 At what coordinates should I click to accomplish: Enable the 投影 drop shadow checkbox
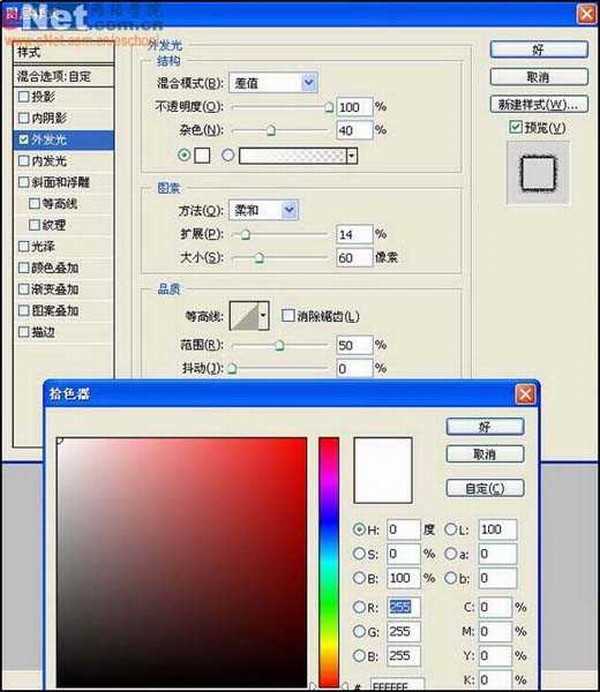[x=24, y=97]
